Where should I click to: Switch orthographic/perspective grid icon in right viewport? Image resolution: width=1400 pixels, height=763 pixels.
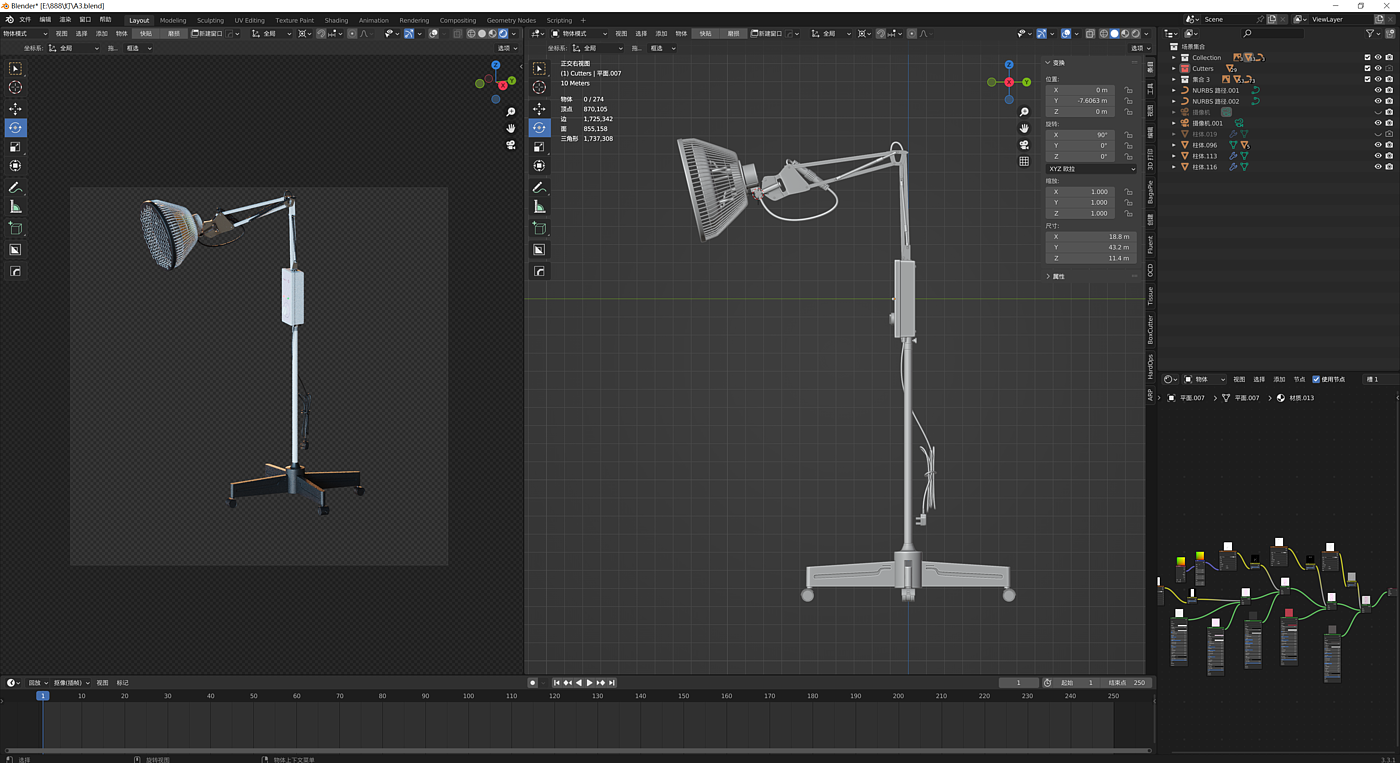[1024, 161]
